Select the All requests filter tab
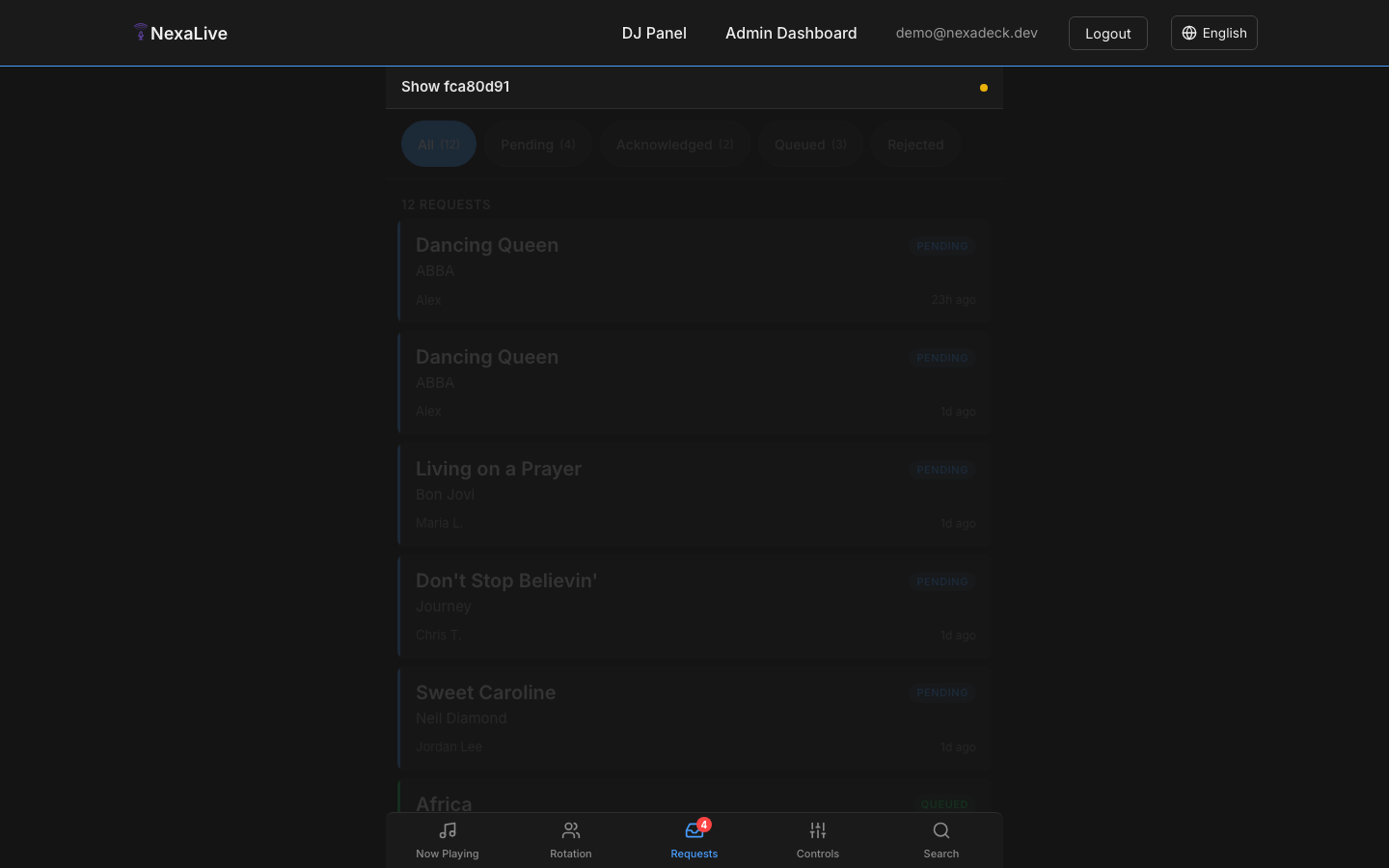This screenshot has height=868, width=1389. coord(439,145)
